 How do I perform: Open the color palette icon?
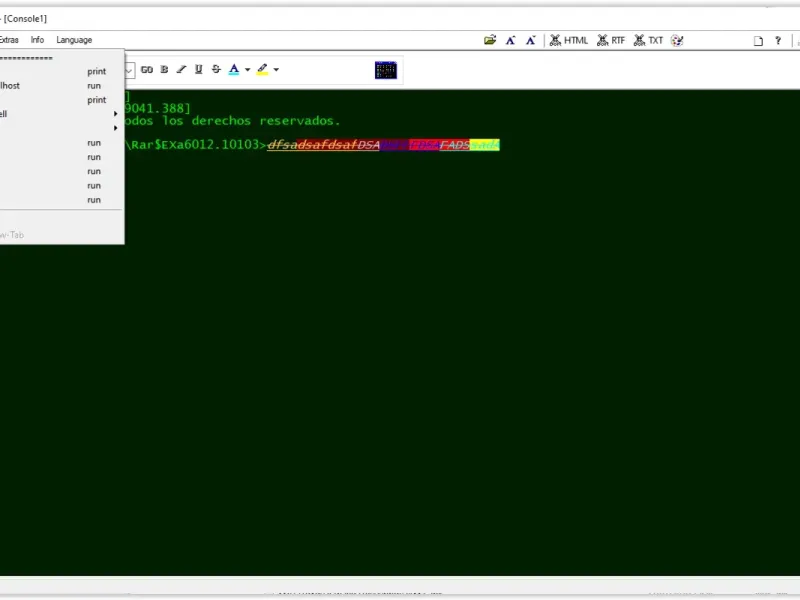[x=677, y=40]
